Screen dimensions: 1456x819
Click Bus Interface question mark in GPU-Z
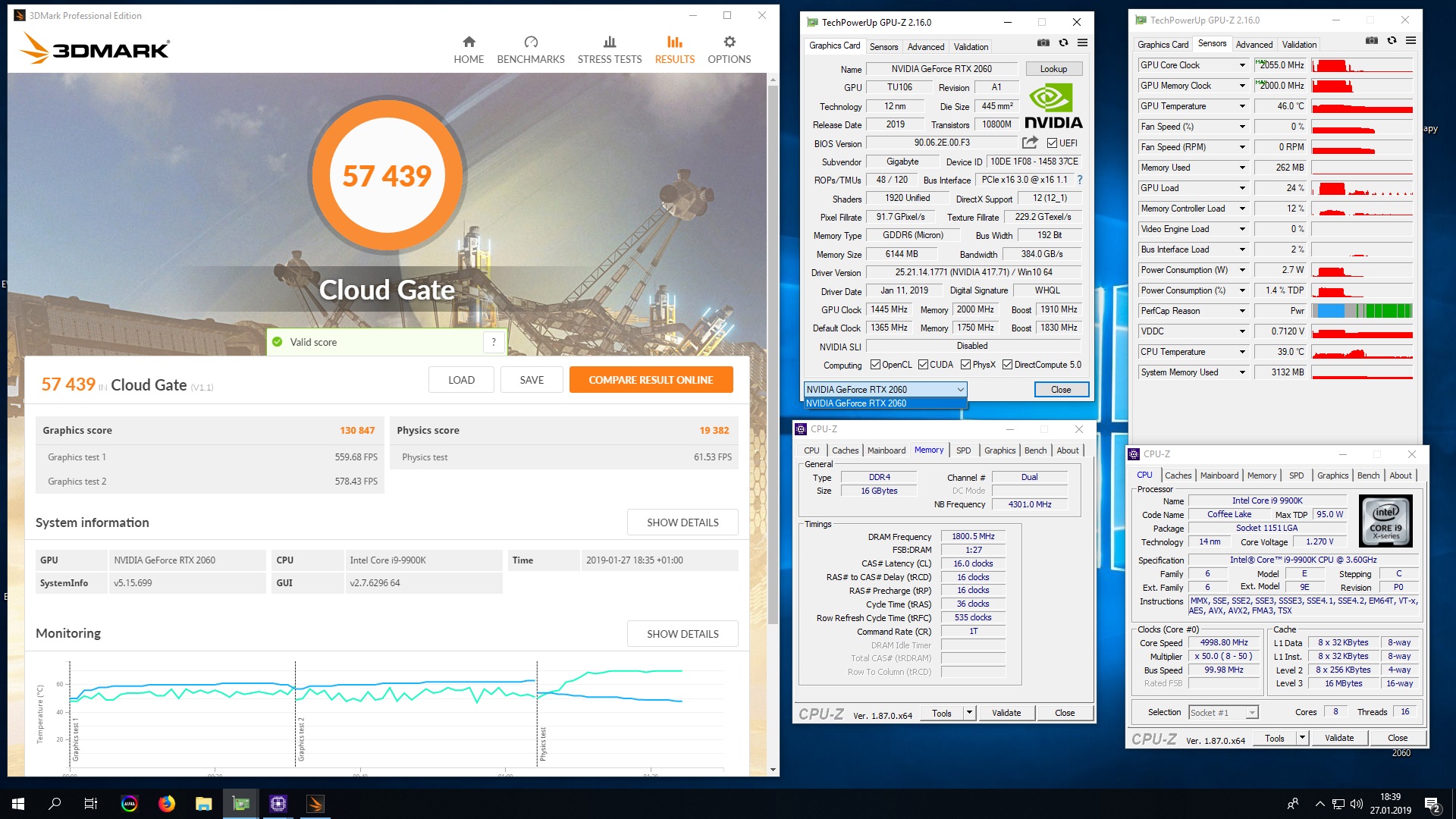click(x=1080, y=180)
